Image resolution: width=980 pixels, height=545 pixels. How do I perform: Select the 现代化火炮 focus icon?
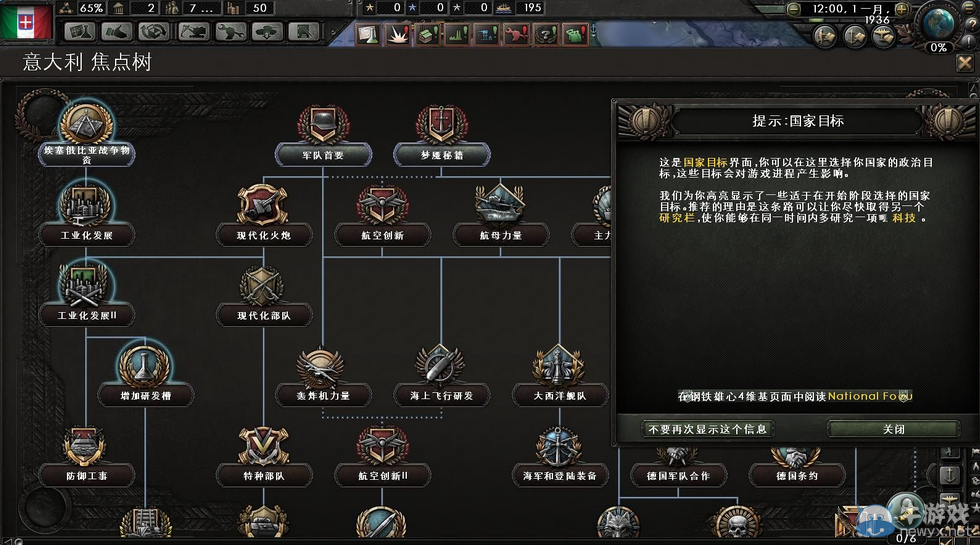pos(263,204)
